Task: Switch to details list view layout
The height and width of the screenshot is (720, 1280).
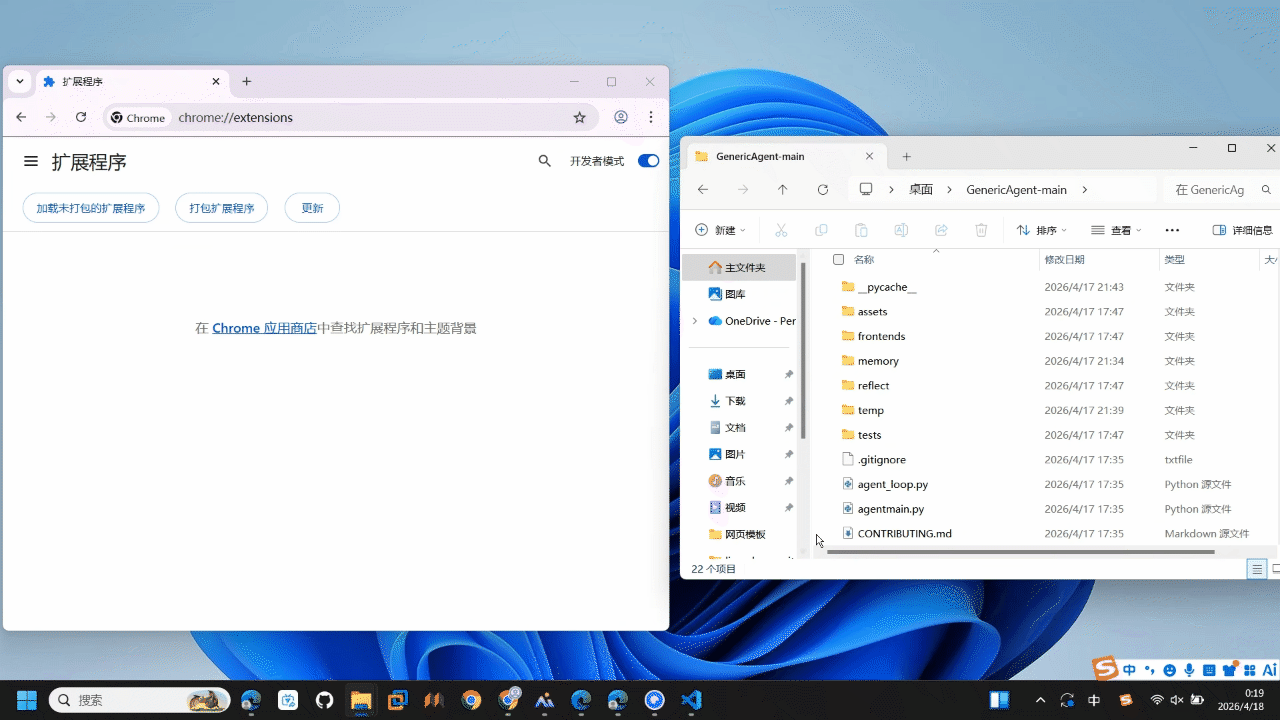Action: point(1257,569)
